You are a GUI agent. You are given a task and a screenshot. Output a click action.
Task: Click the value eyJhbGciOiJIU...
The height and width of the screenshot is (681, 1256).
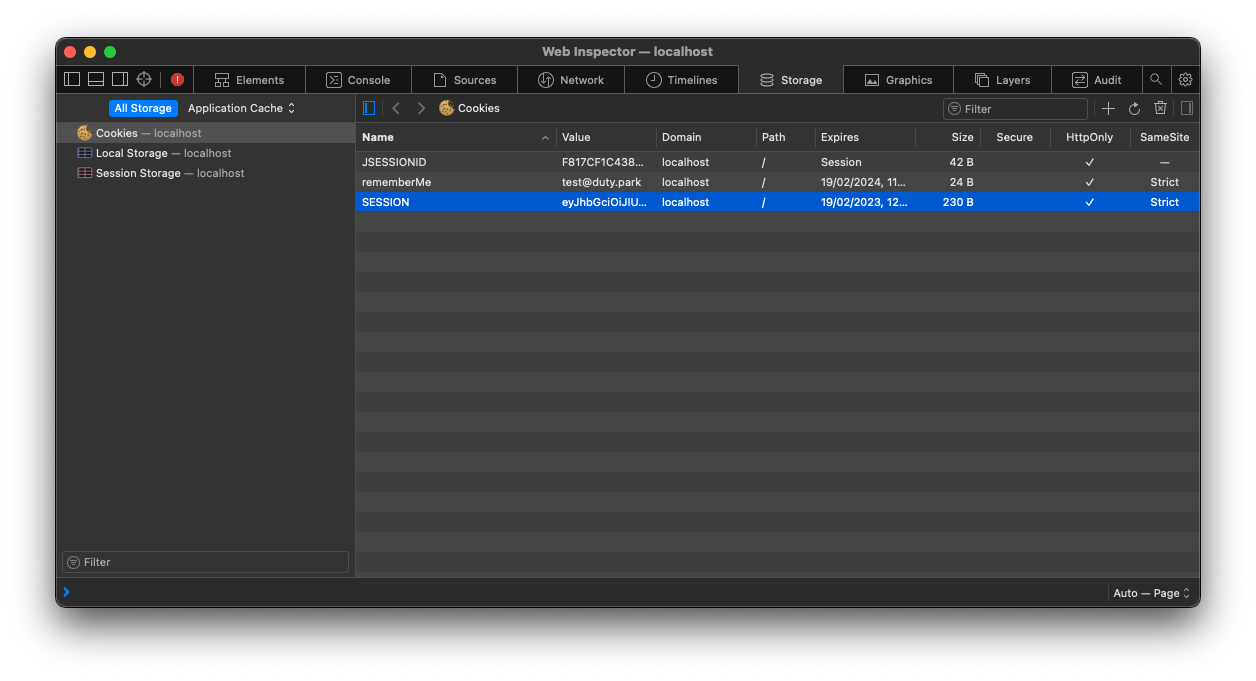coord(604,202)
